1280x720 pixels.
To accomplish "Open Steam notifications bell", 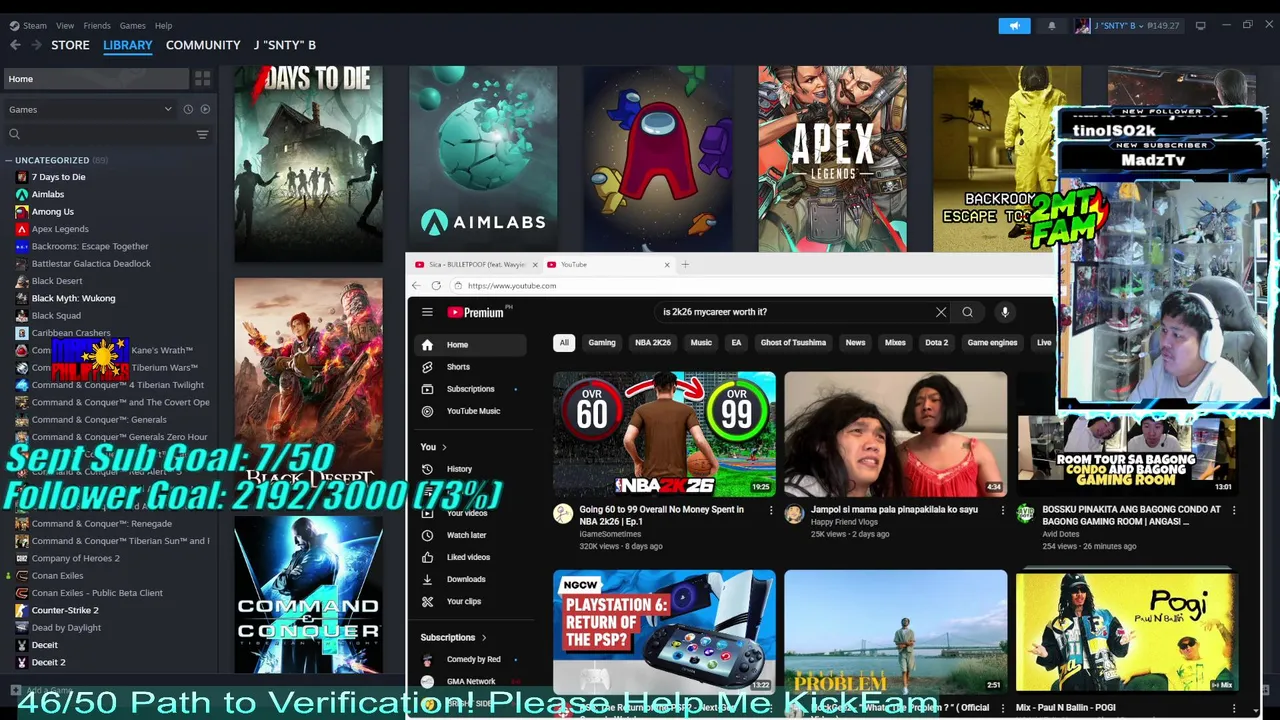I will [x=1051, y=26].
